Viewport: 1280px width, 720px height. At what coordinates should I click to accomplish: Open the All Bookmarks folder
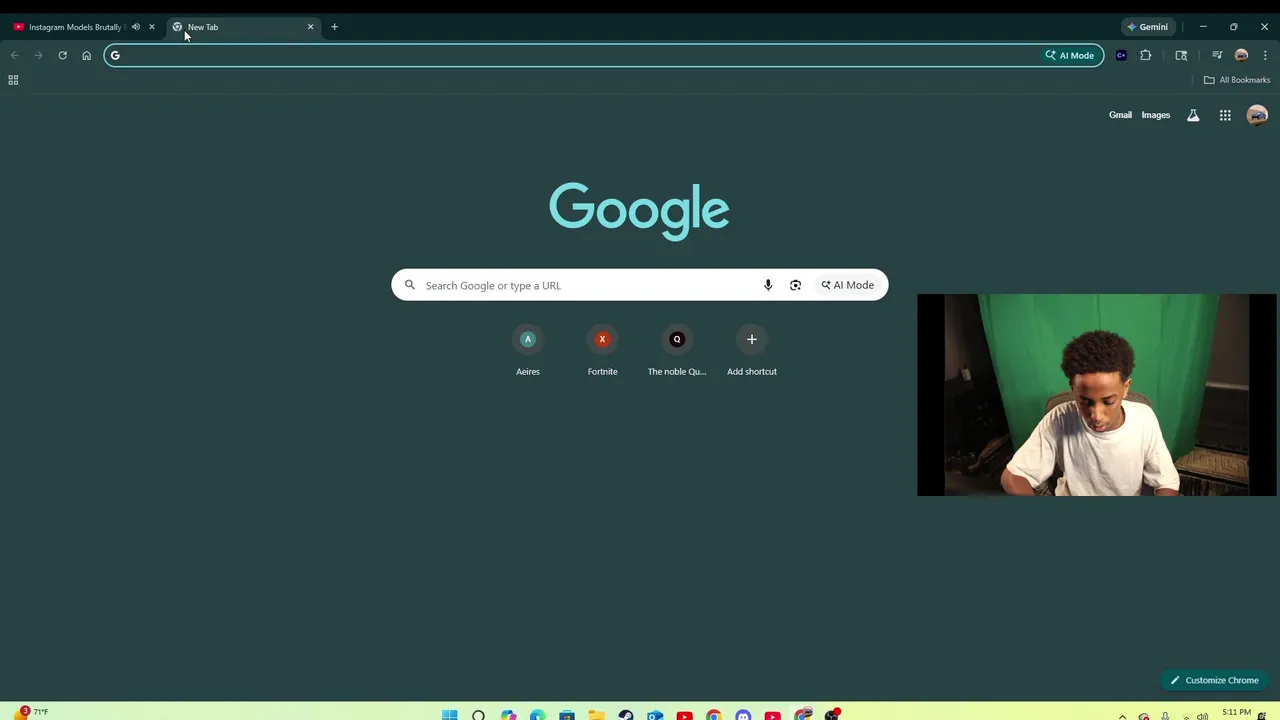point(1237,80)
